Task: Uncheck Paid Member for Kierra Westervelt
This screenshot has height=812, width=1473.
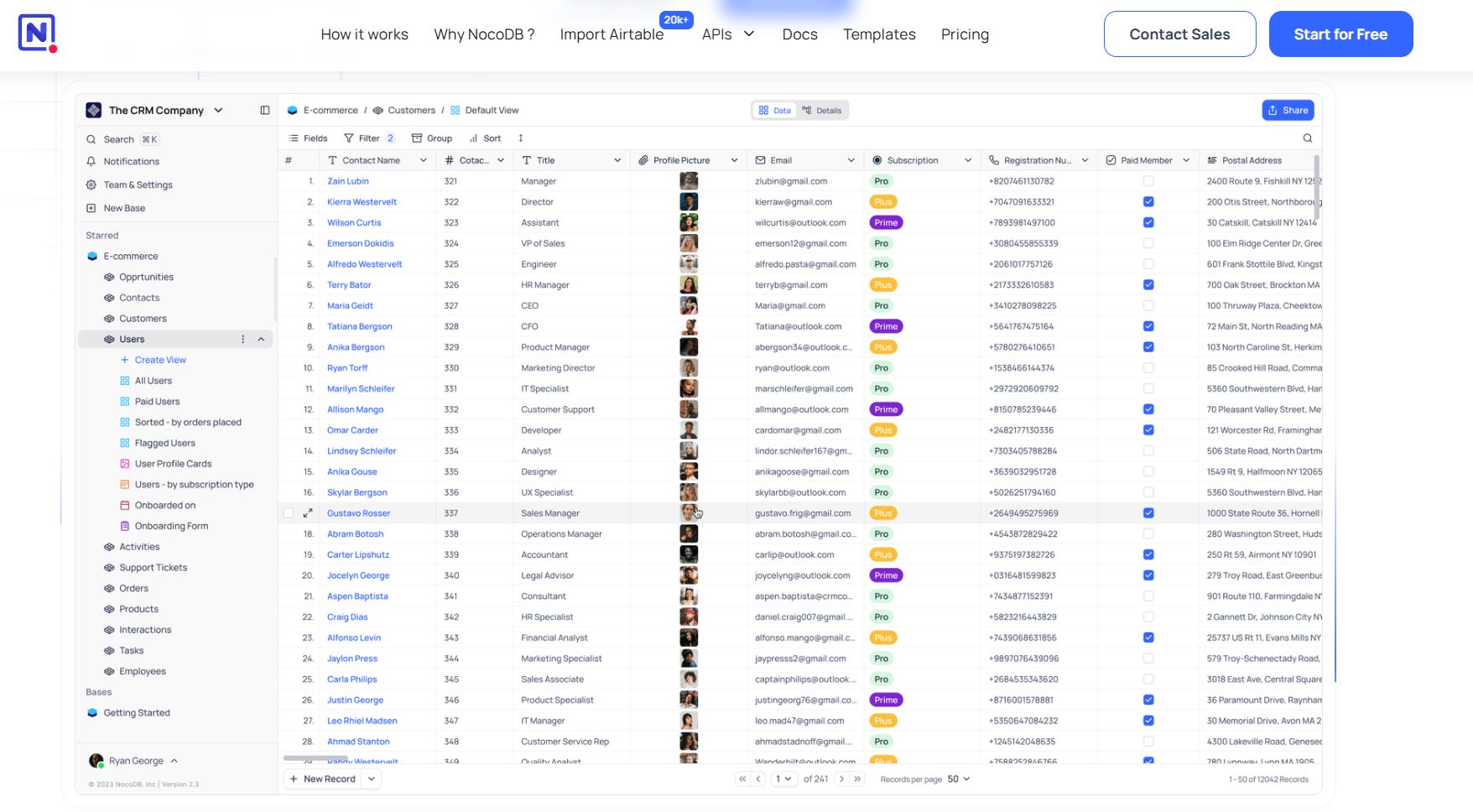Action: coord(1148,202)
